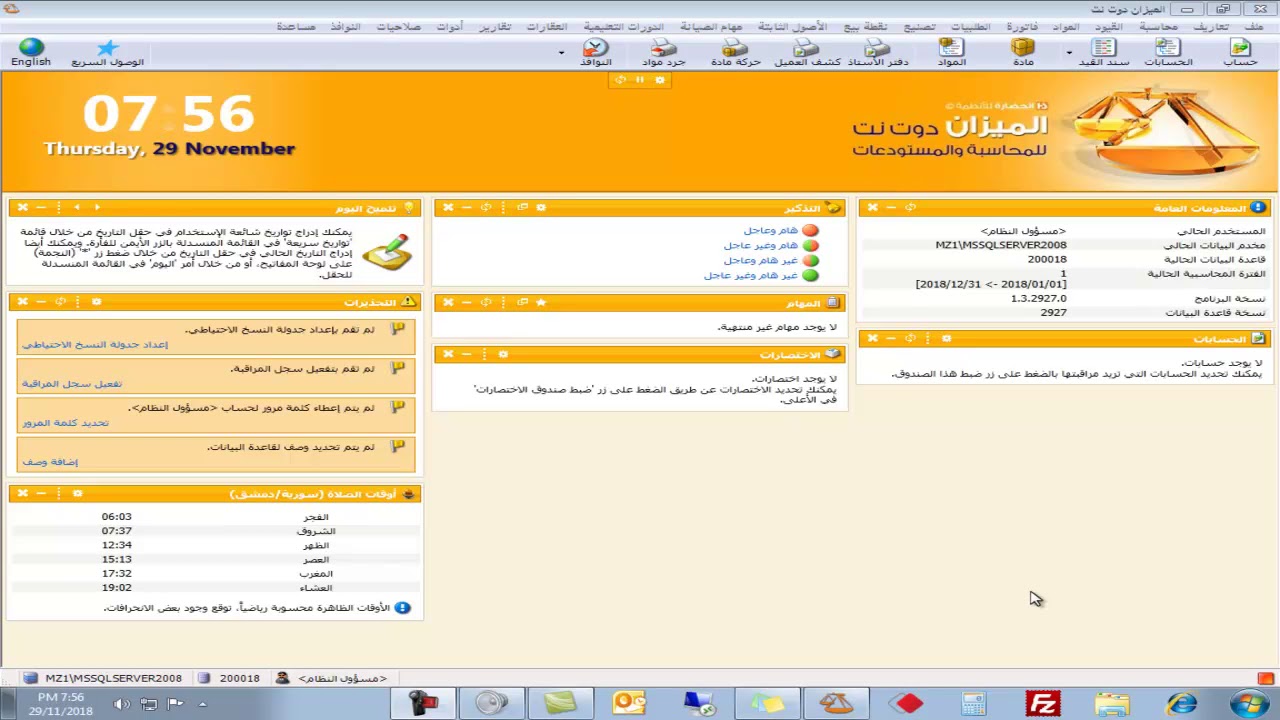Refresh the التذكير (Reminder) panel
The image size is (1280, 720).
coord(485,207)
